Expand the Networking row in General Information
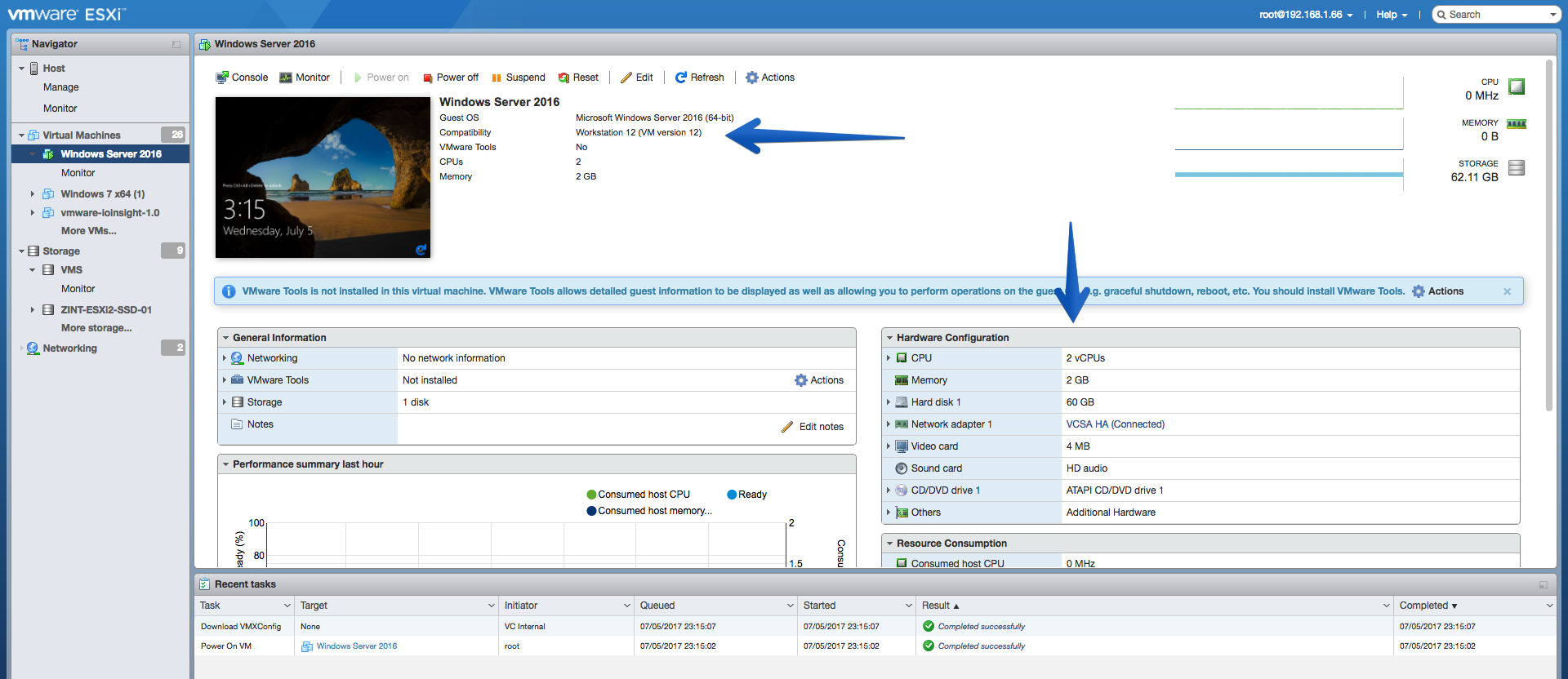Image resolution: width=1568 pixels, height=679 pixels. click(225, 358)
